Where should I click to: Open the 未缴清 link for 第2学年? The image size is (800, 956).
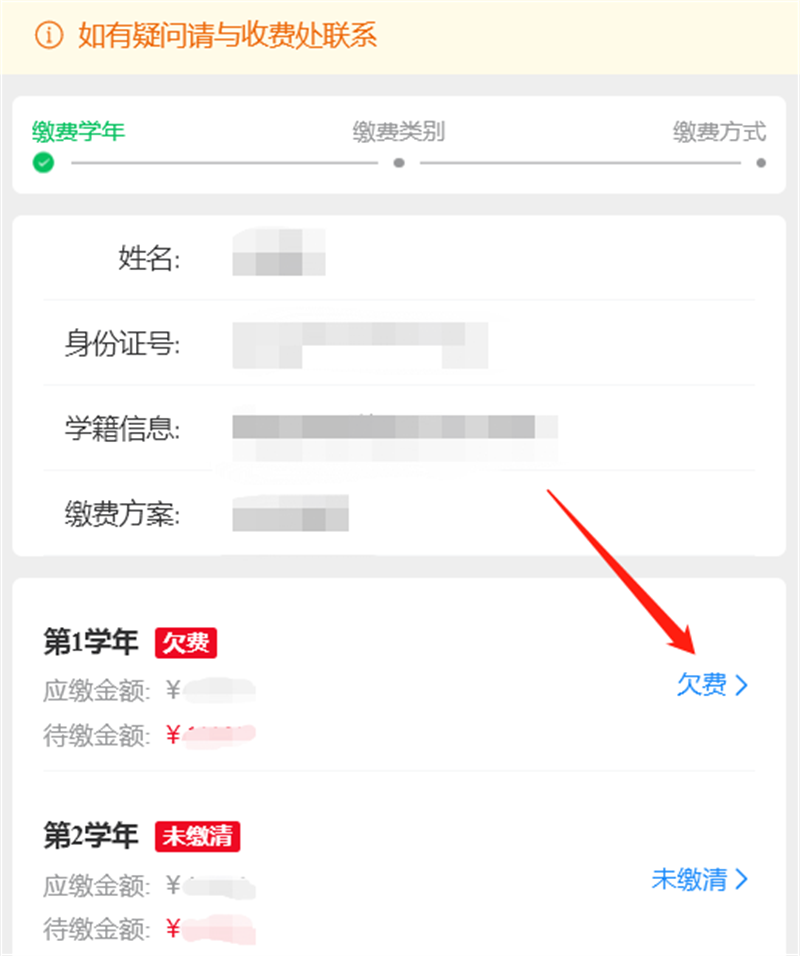click(700, 879)
